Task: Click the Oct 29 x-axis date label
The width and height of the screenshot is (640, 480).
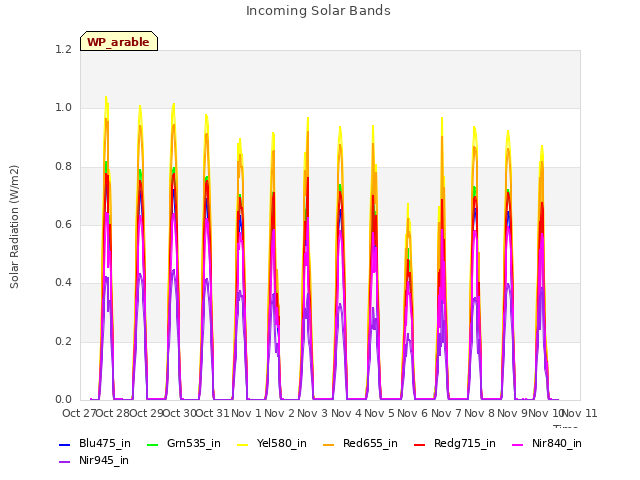Action: coord(146,413)
